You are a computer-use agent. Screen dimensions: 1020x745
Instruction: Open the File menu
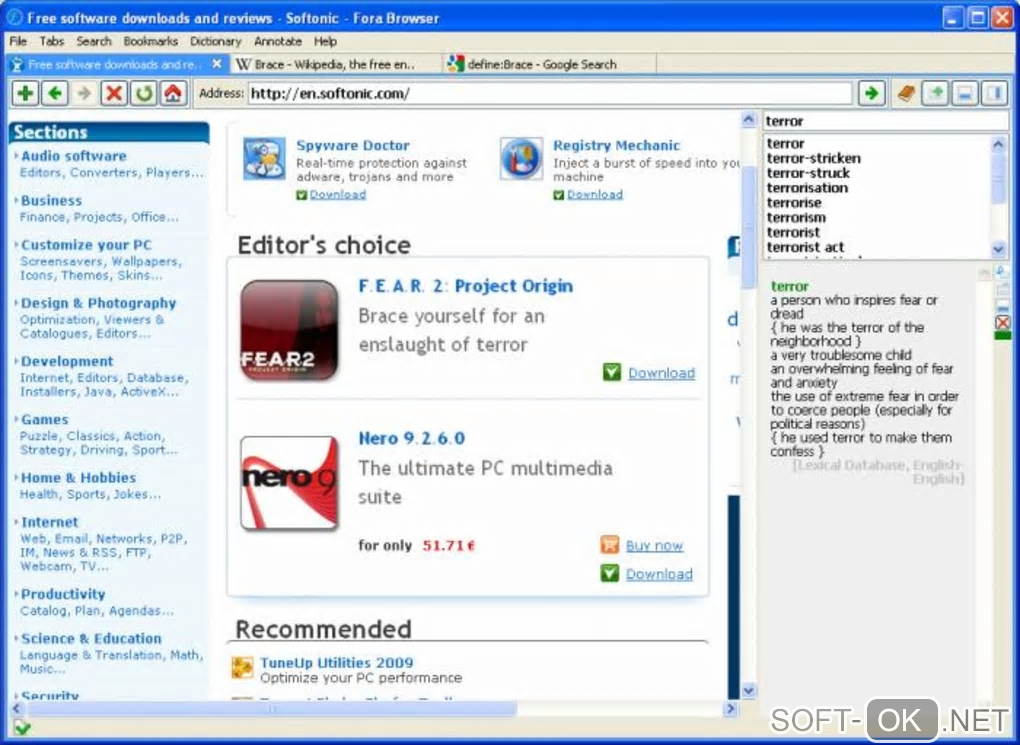[18, 41]
